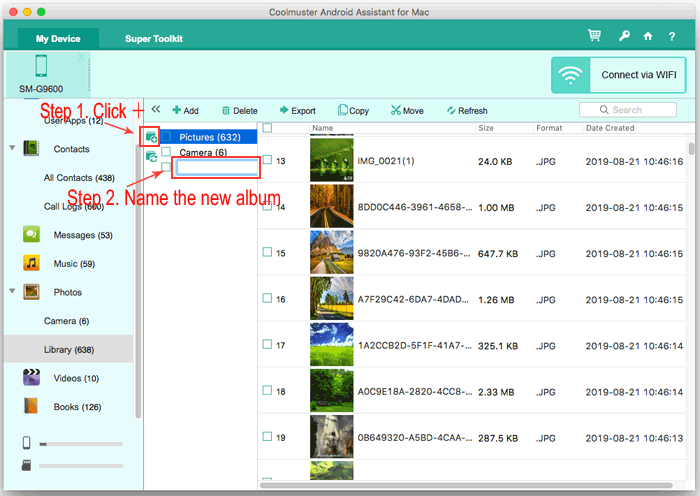Screen dimensions: 700x496
Task: Open the key registration icon
Action: 623,37
